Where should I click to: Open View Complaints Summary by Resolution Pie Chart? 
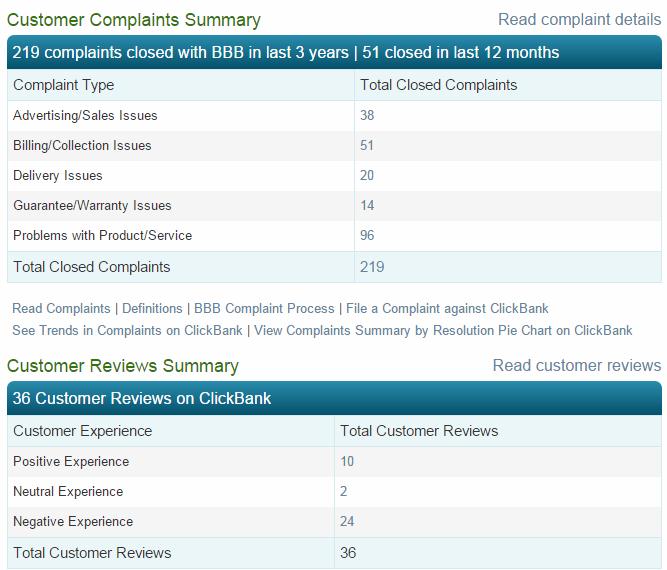(x=443, y=331)
